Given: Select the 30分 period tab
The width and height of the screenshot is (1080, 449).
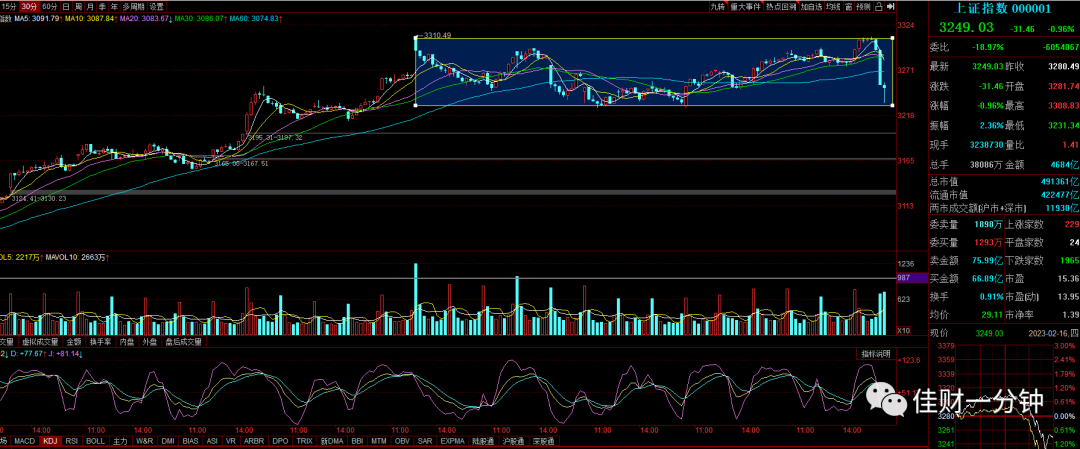Looking at the screenshot, I should click(x=29, y=7).
